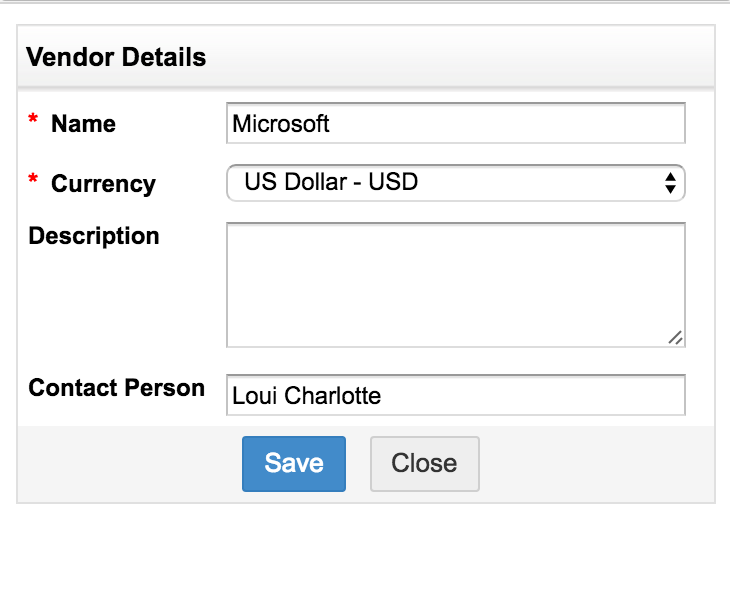Click the Vendor Details header title

(116, 57)
